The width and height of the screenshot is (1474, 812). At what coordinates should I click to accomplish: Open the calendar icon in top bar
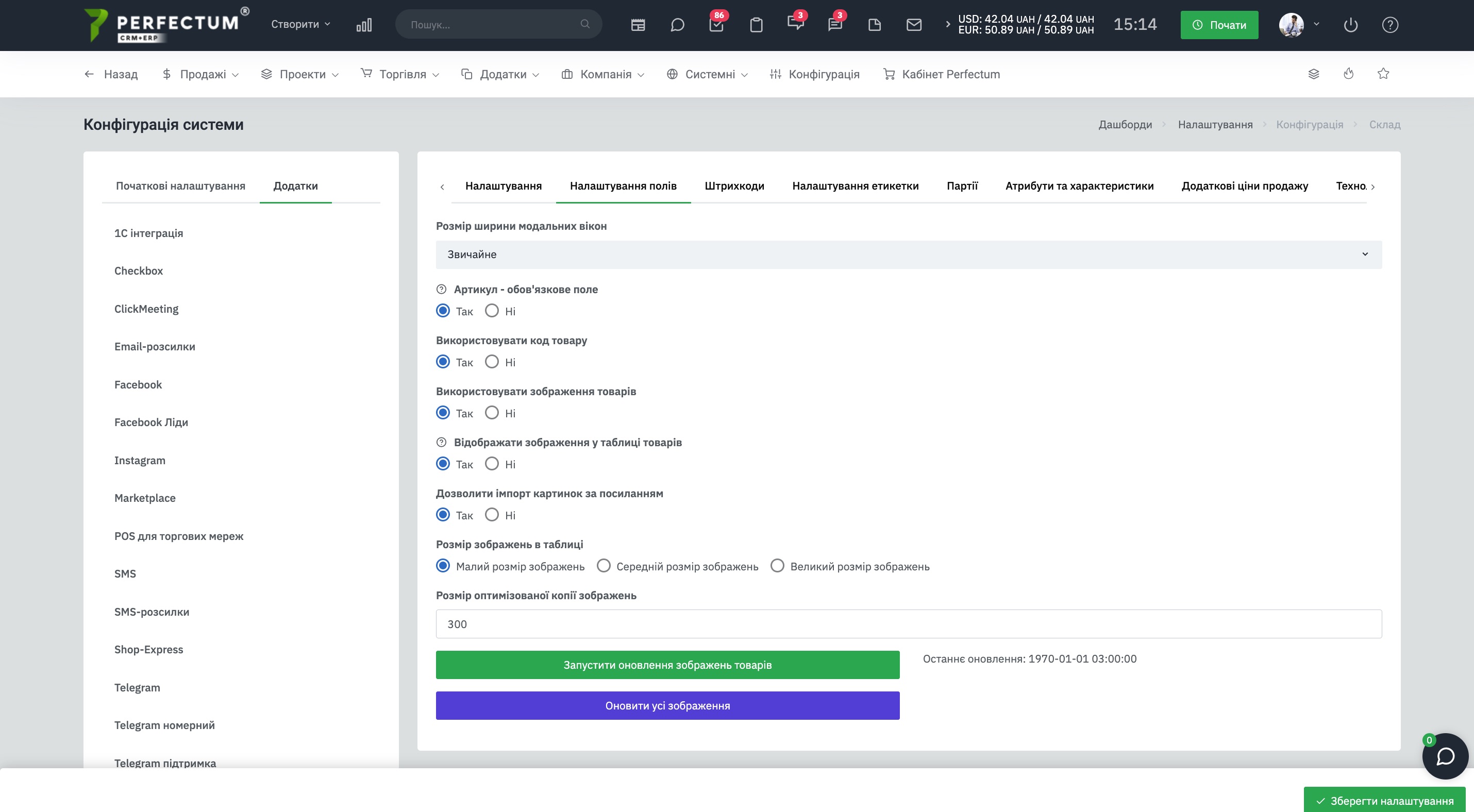[638, 25]
